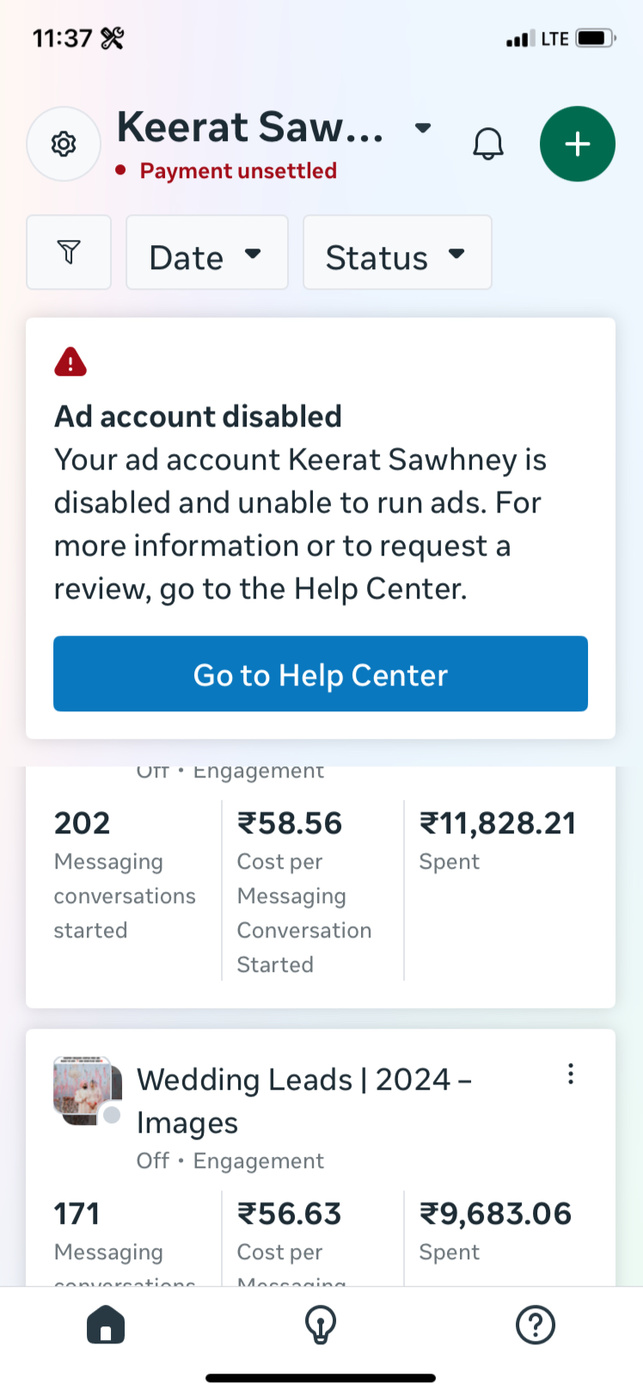
Task: Open the Wedding Leads | 2024 – Images campaign title
Action: pos(304,1099)
